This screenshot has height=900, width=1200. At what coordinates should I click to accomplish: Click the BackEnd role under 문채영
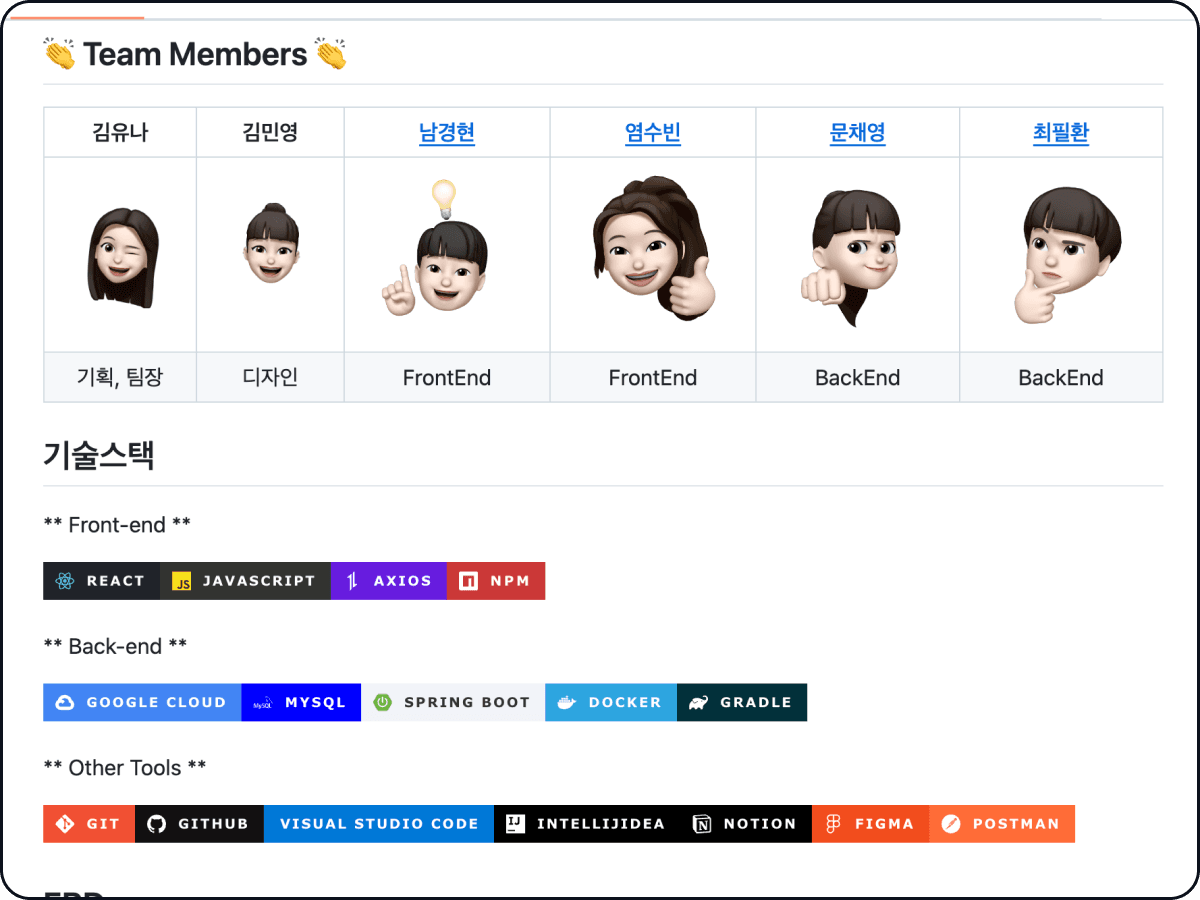pyautogui.click(x=858, y=378)
